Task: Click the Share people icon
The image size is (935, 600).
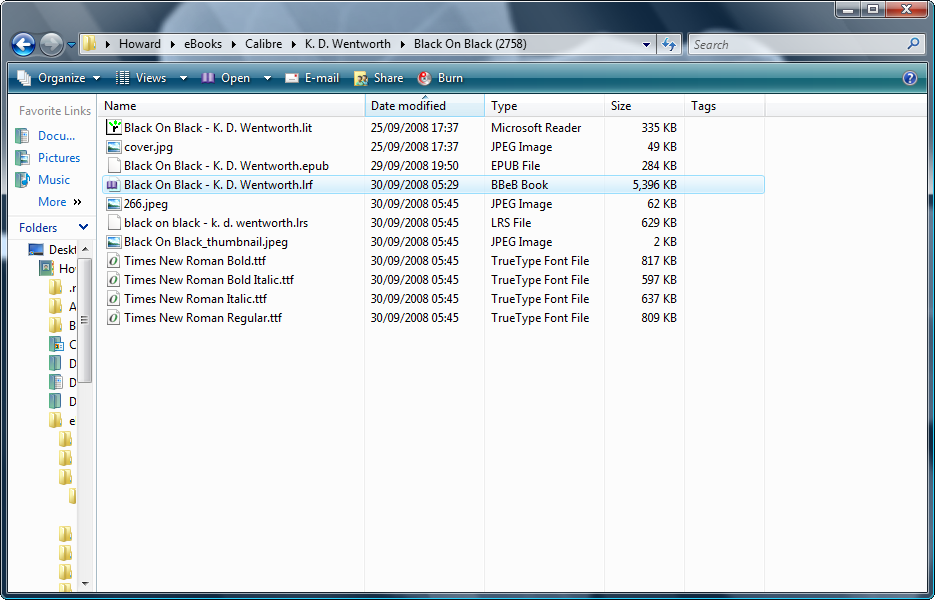Action: coord(361,78)
